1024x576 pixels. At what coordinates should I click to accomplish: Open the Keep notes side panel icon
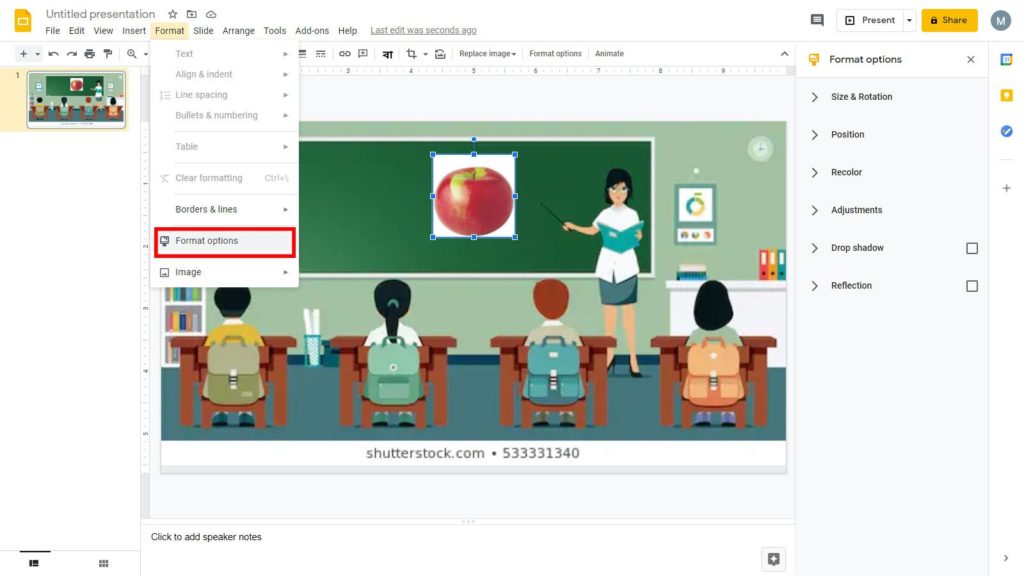click(x=1006, y=95)
